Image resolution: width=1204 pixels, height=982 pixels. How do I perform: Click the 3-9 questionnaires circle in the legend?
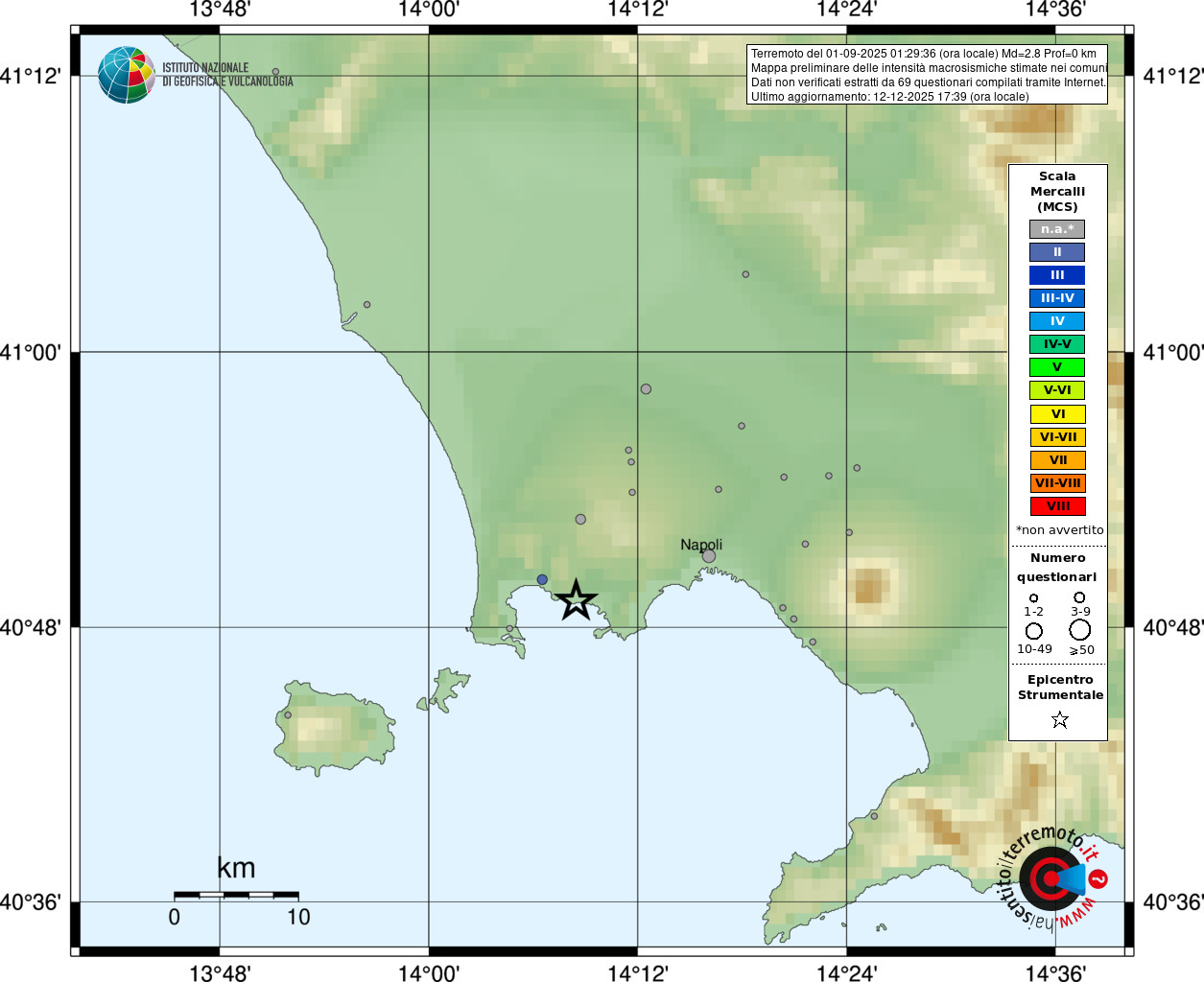(x=1079, y=596)
